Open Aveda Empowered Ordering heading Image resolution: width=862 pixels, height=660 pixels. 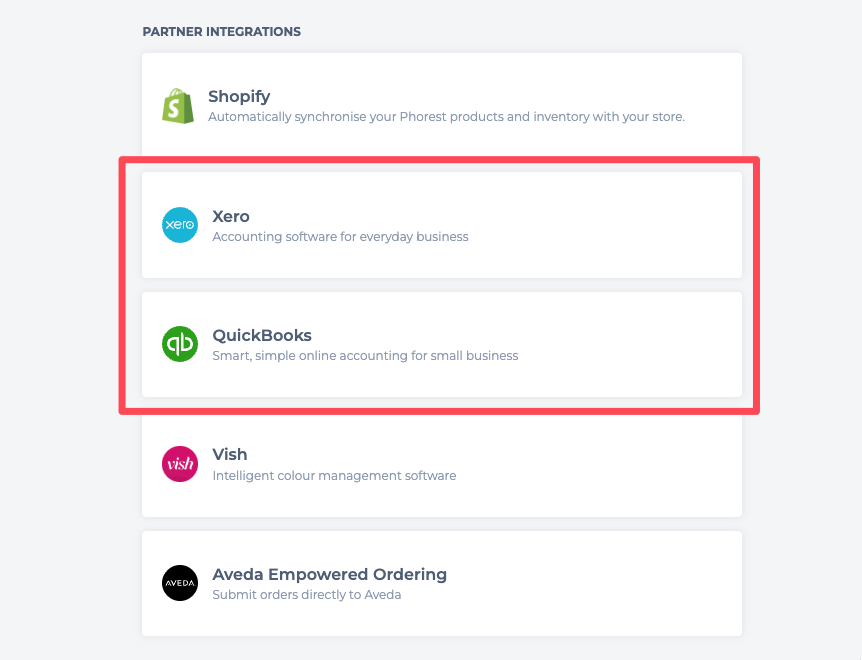329,574
